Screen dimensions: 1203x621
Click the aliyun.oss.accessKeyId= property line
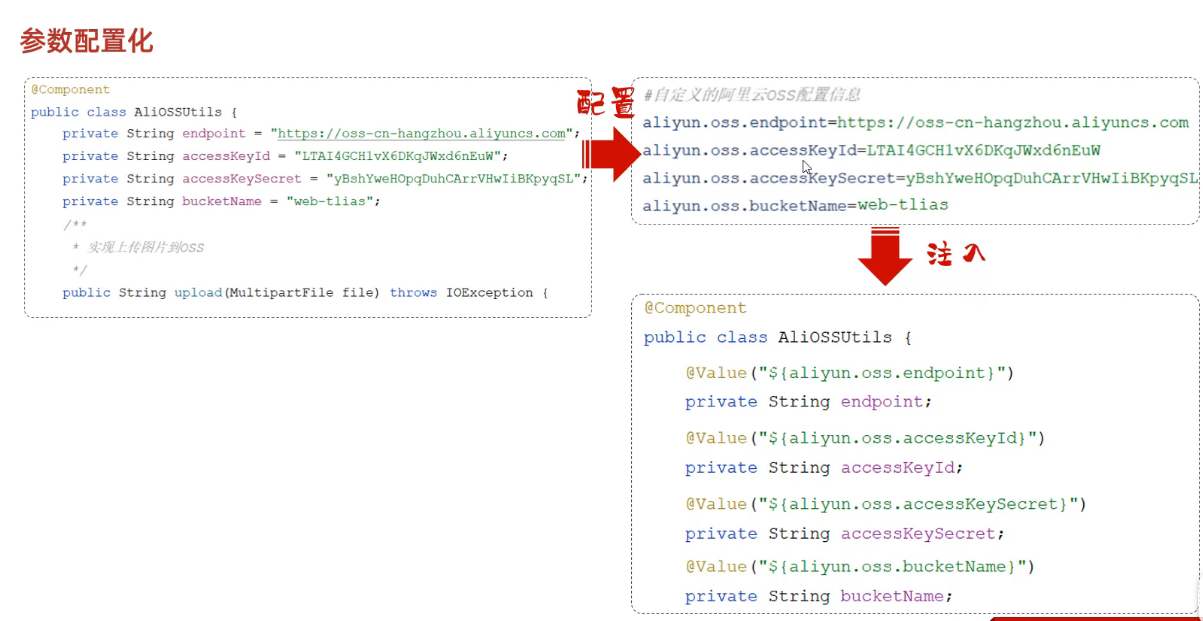coord(871,151)
